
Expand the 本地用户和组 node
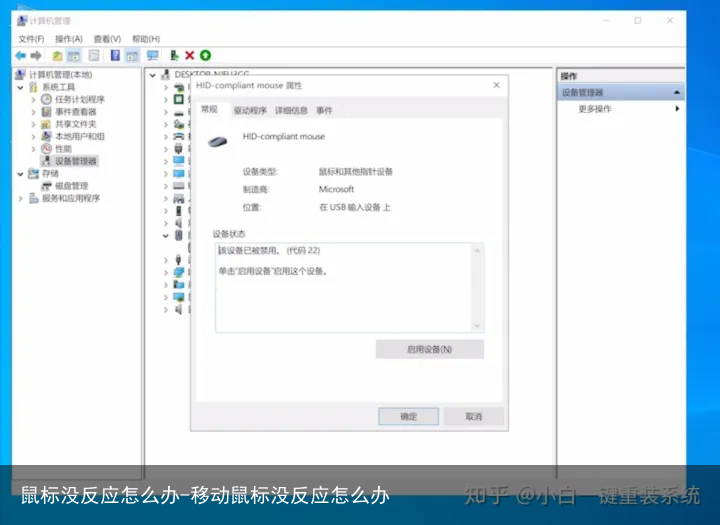(x=34, y=136)
